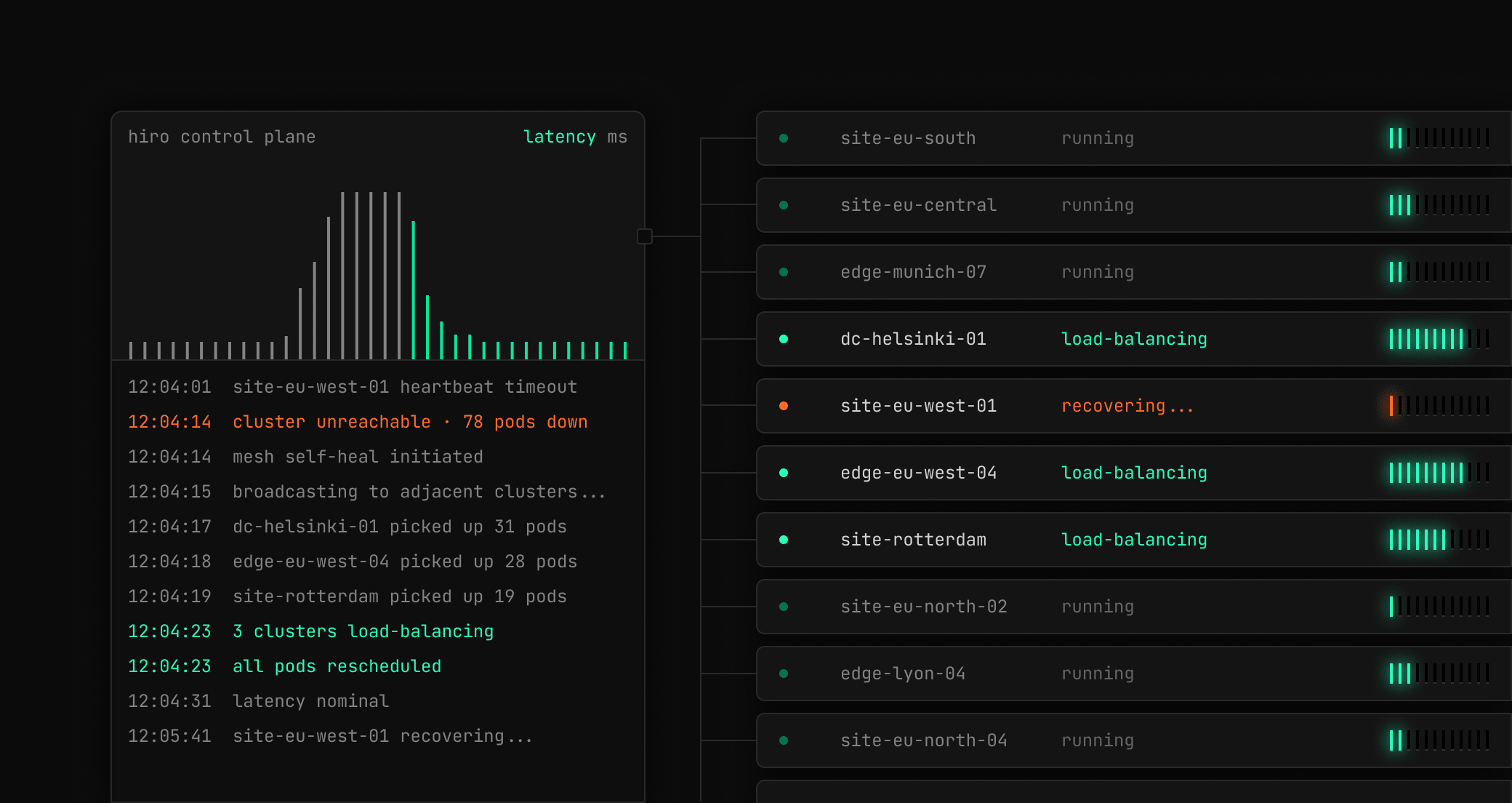This screenshot has height=803, width=1512.
Task: Click the status dot next to site-rotterdam
Action: (784, 540)
